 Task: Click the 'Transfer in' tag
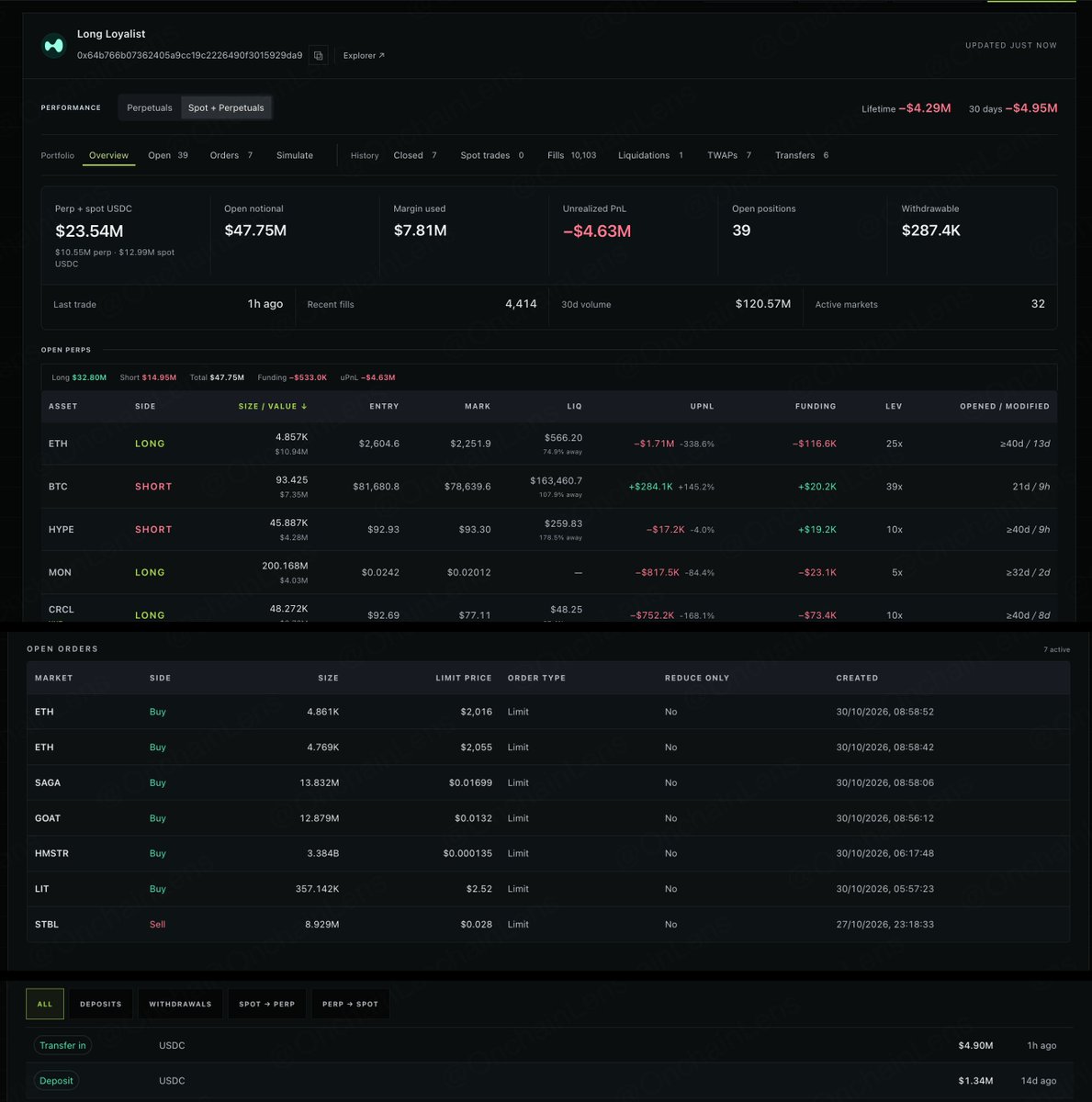pos(62,1045)
